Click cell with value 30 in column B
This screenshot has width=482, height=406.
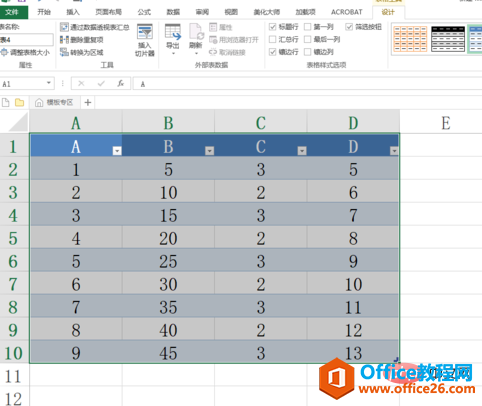click(x=168, y=284)
